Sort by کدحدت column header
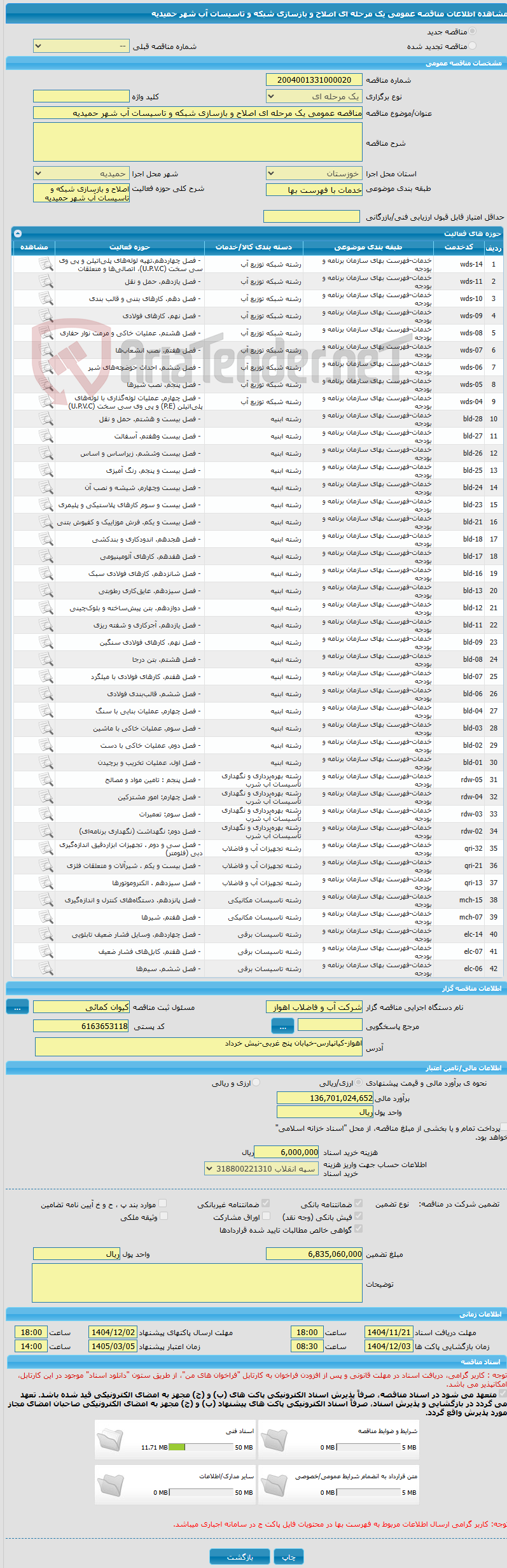This screenshot has width=507, height=1568. [x=459, y=247]
